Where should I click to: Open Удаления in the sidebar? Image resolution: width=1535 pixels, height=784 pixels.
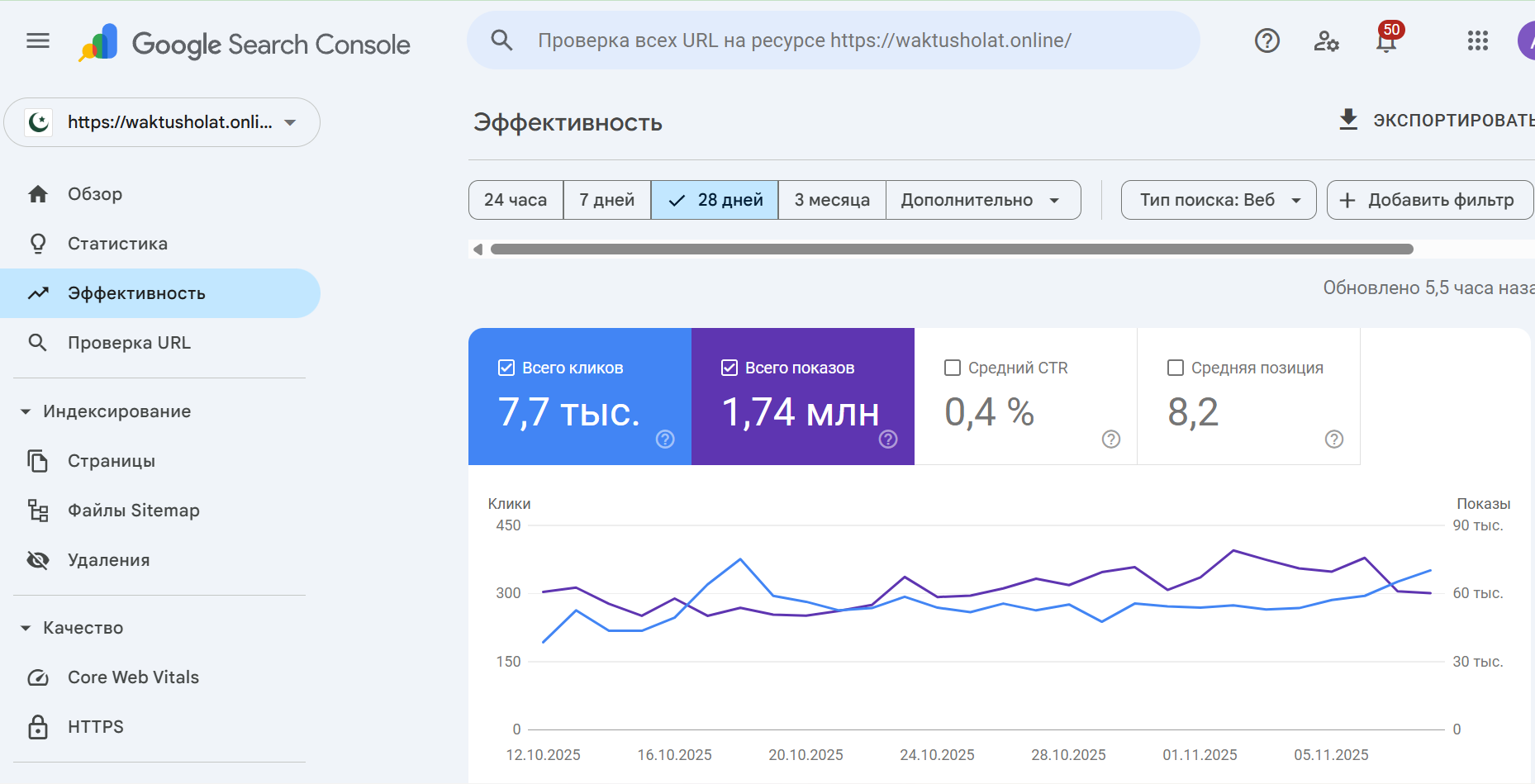pyautogui.click(x=160, y=560)
